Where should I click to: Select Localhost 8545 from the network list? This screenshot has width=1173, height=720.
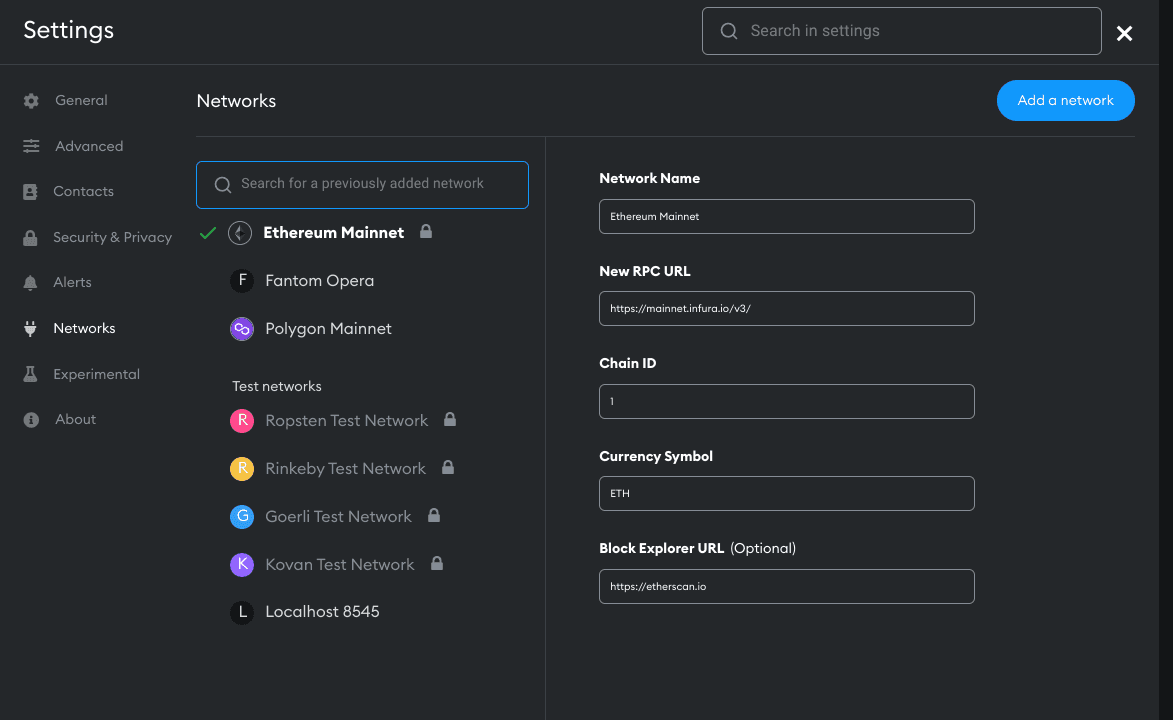[322, 612]
